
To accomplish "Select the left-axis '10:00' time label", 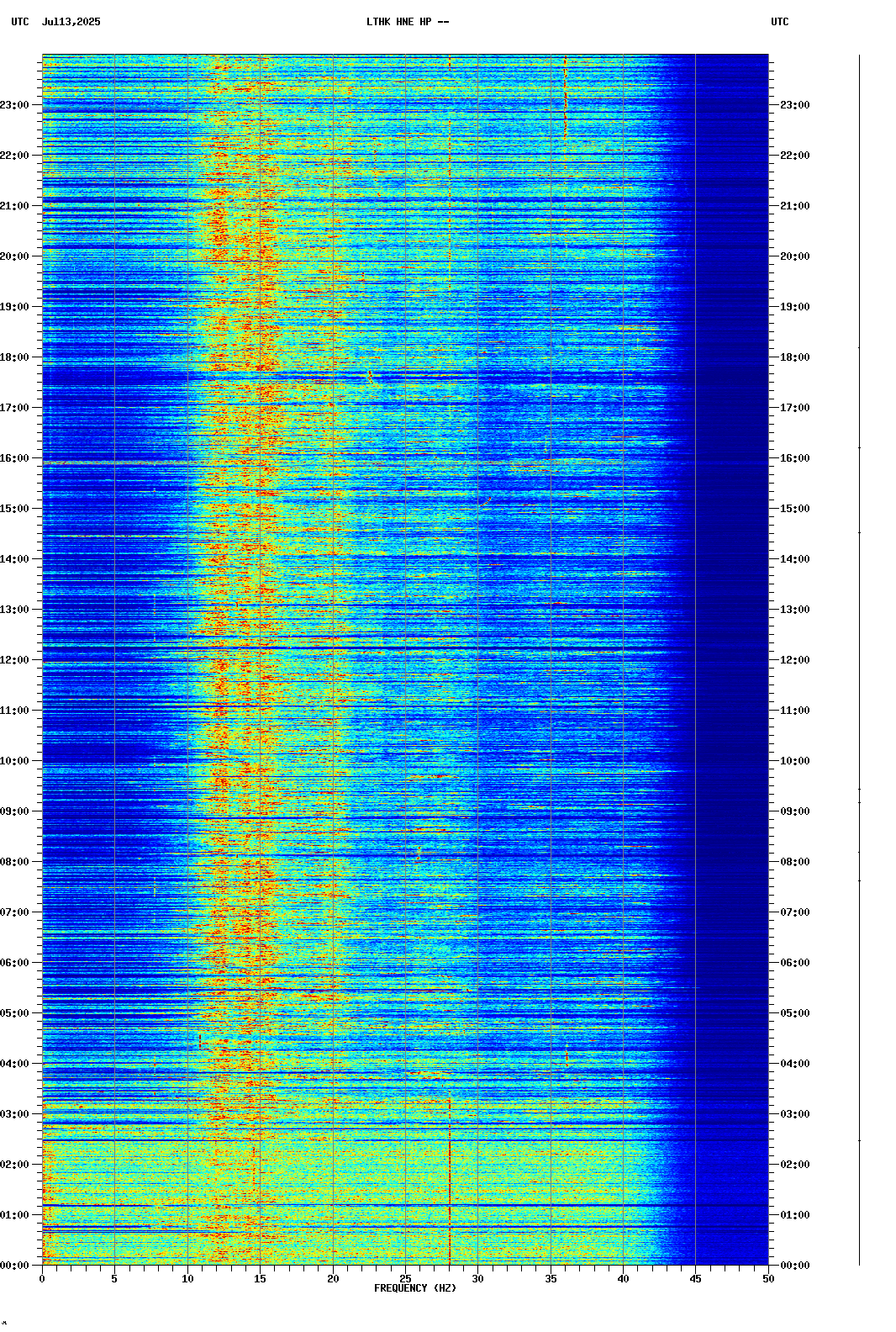I will [x=14, y=761].
